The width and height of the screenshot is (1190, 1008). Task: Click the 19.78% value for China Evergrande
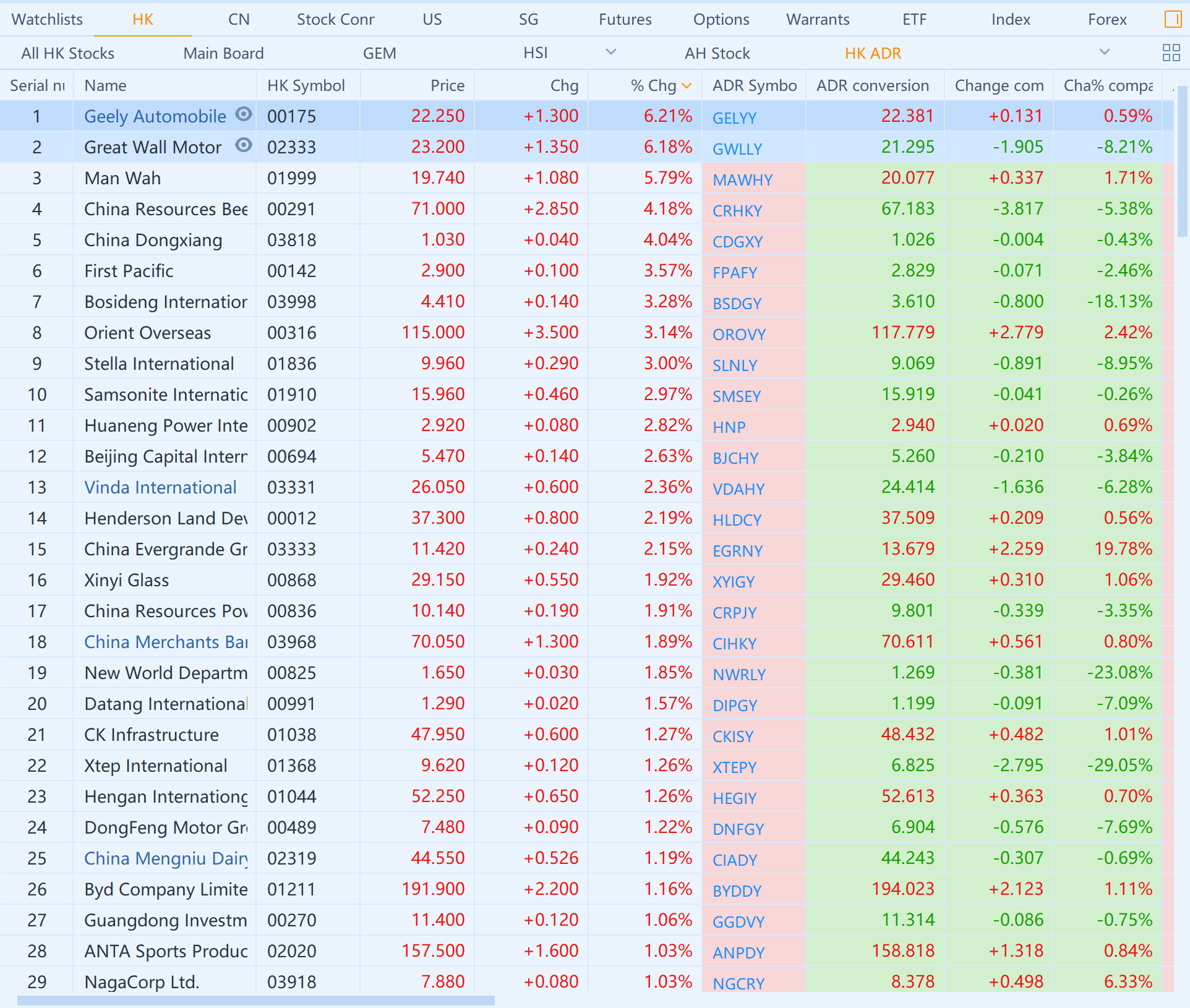click(x=1123, y=549)
